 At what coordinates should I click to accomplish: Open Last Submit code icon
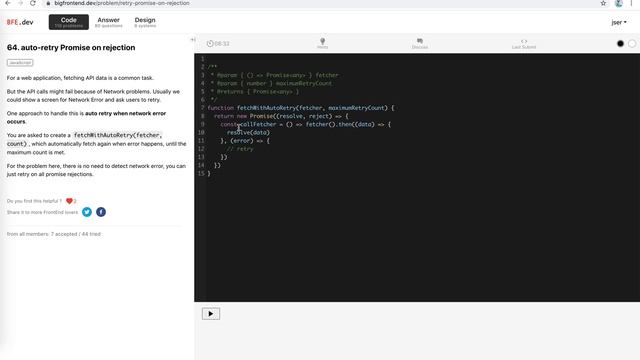pyautogui.click(x=524, y=44)
